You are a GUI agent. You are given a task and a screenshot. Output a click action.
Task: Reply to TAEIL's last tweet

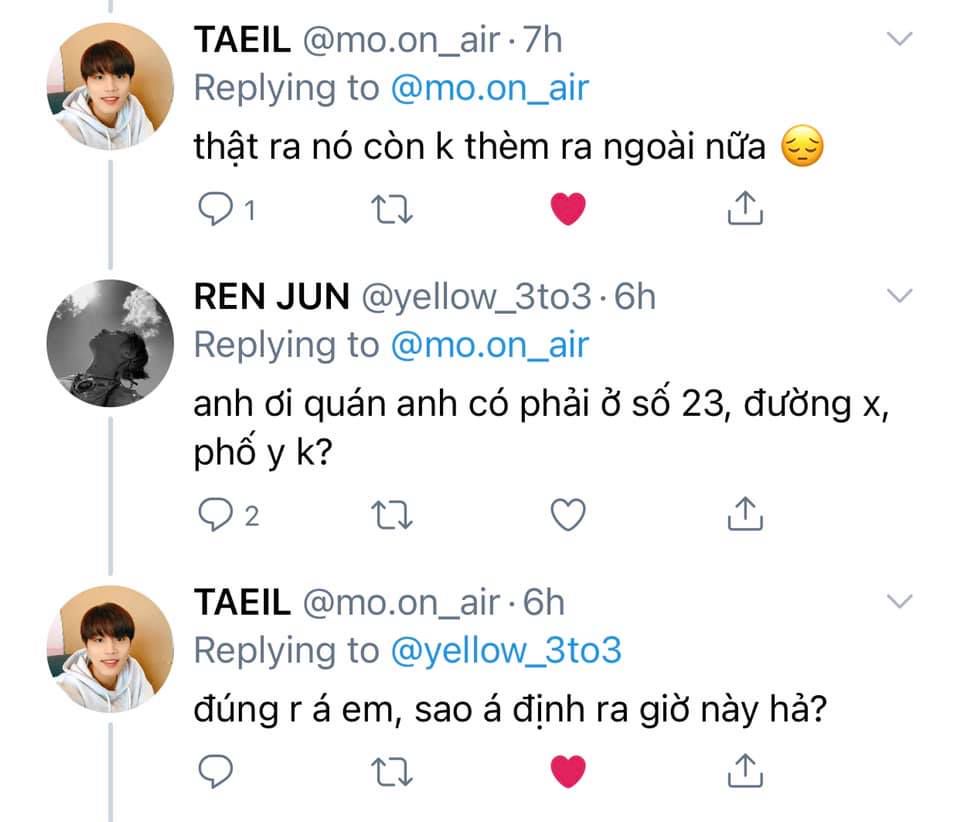213,770
